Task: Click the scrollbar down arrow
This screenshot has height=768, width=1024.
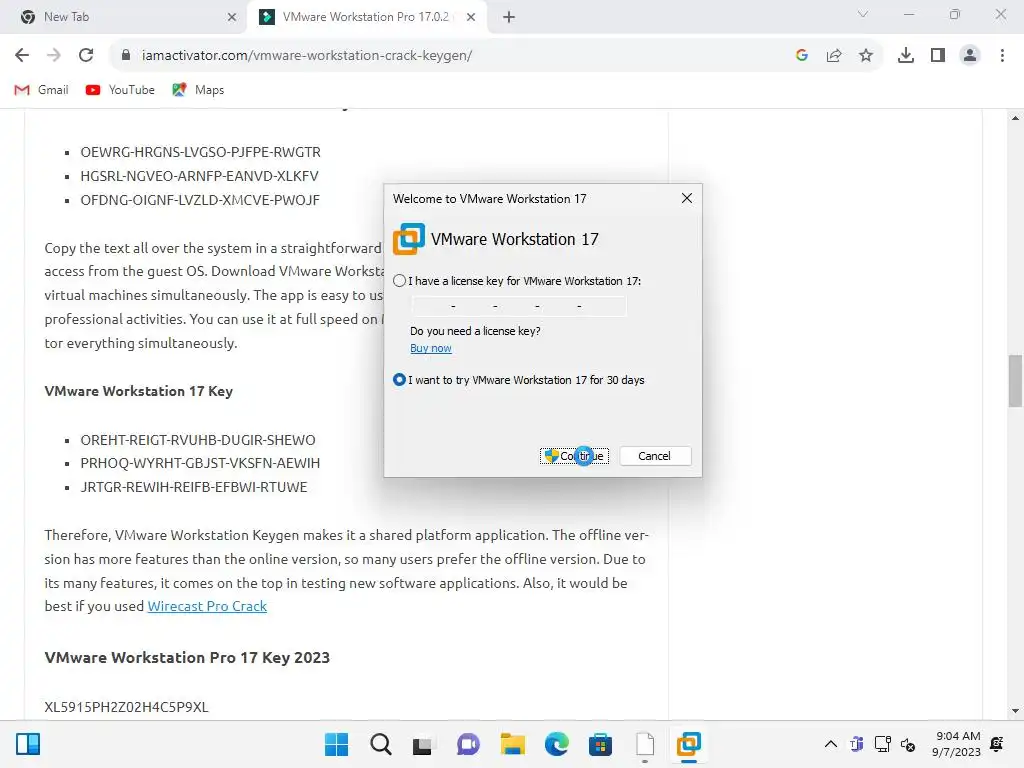Action: tap(1015, 711)
